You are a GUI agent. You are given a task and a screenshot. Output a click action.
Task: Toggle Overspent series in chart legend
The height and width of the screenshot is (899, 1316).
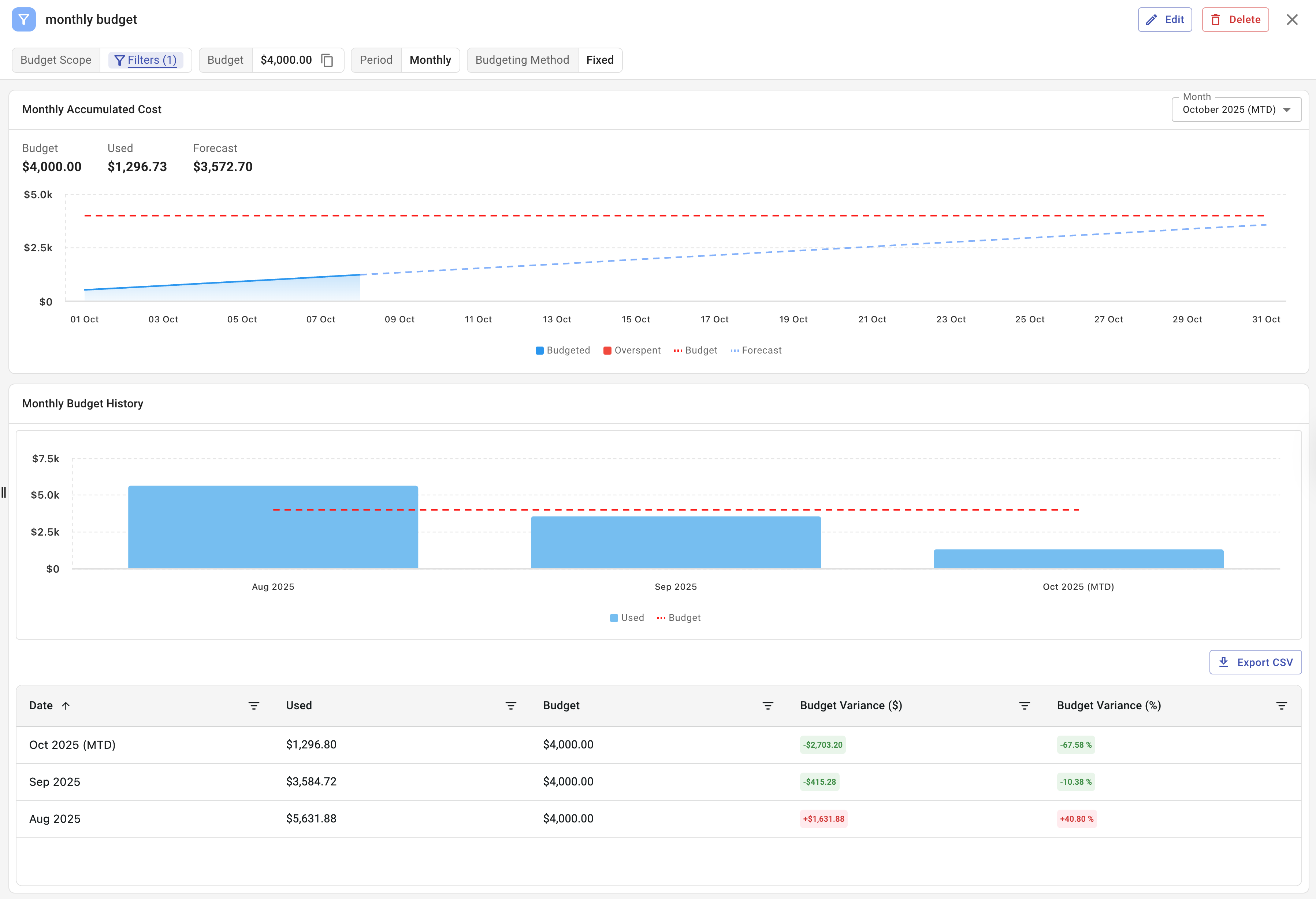point(632,350)
